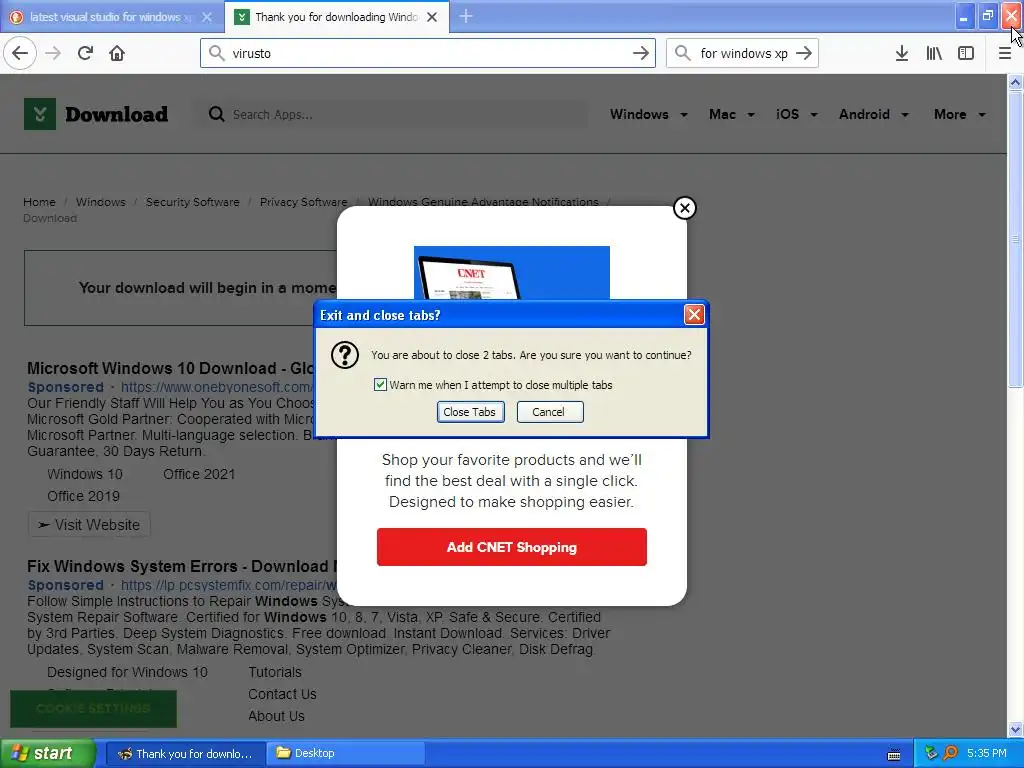
Task: Click the page scrollbar up arrow
Action: click(1016, 82)
